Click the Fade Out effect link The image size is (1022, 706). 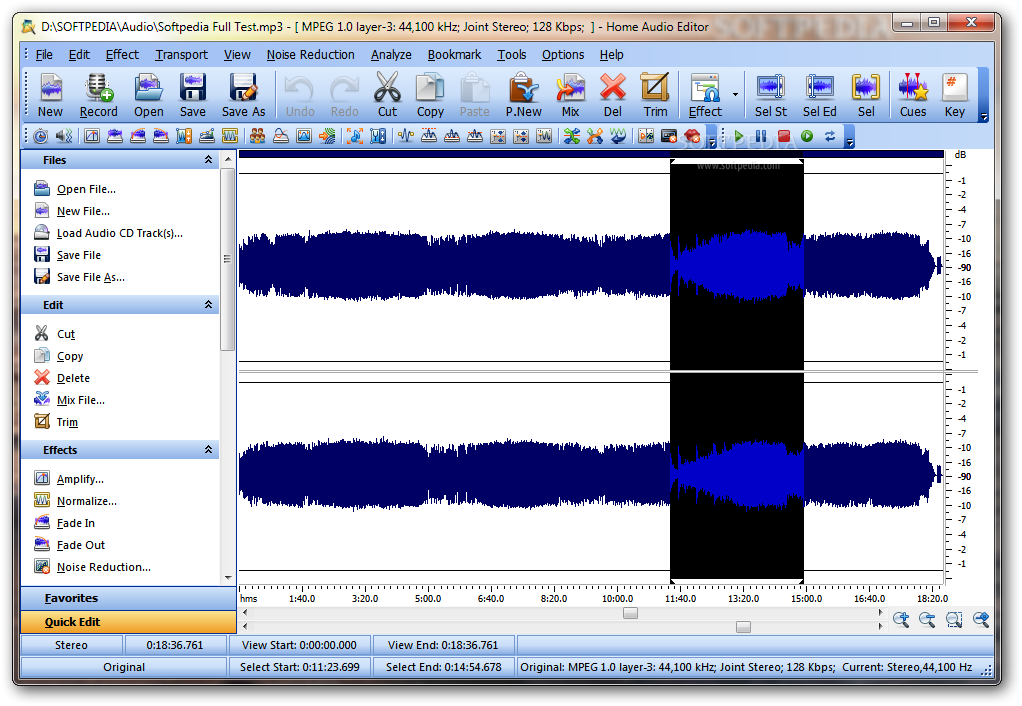[81, 545]
